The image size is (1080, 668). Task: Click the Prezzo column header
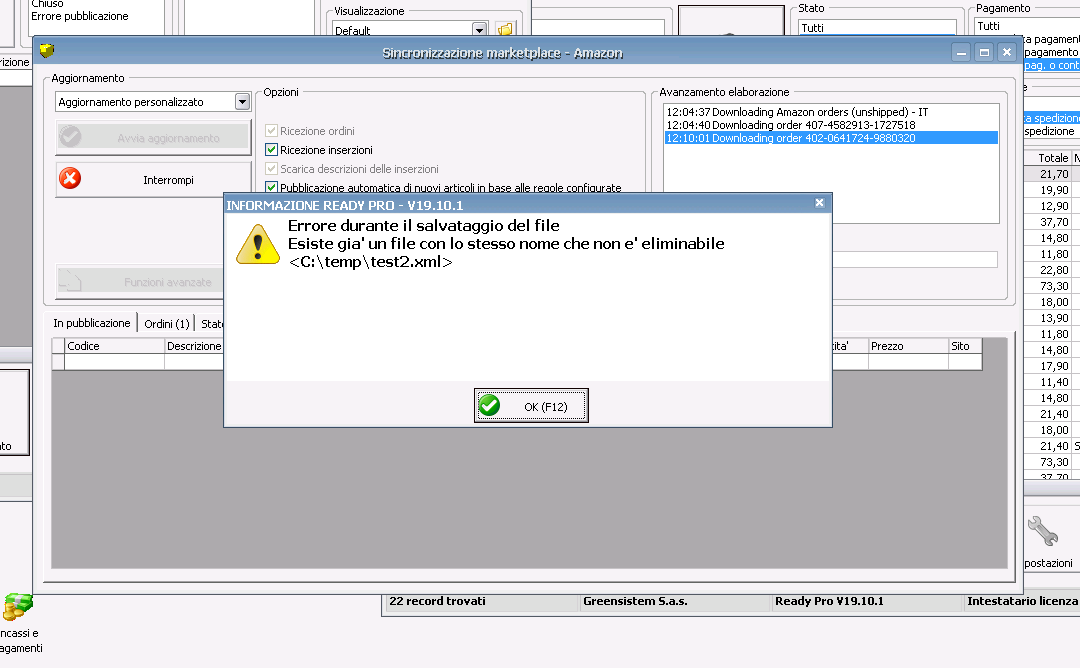(908, 346)
